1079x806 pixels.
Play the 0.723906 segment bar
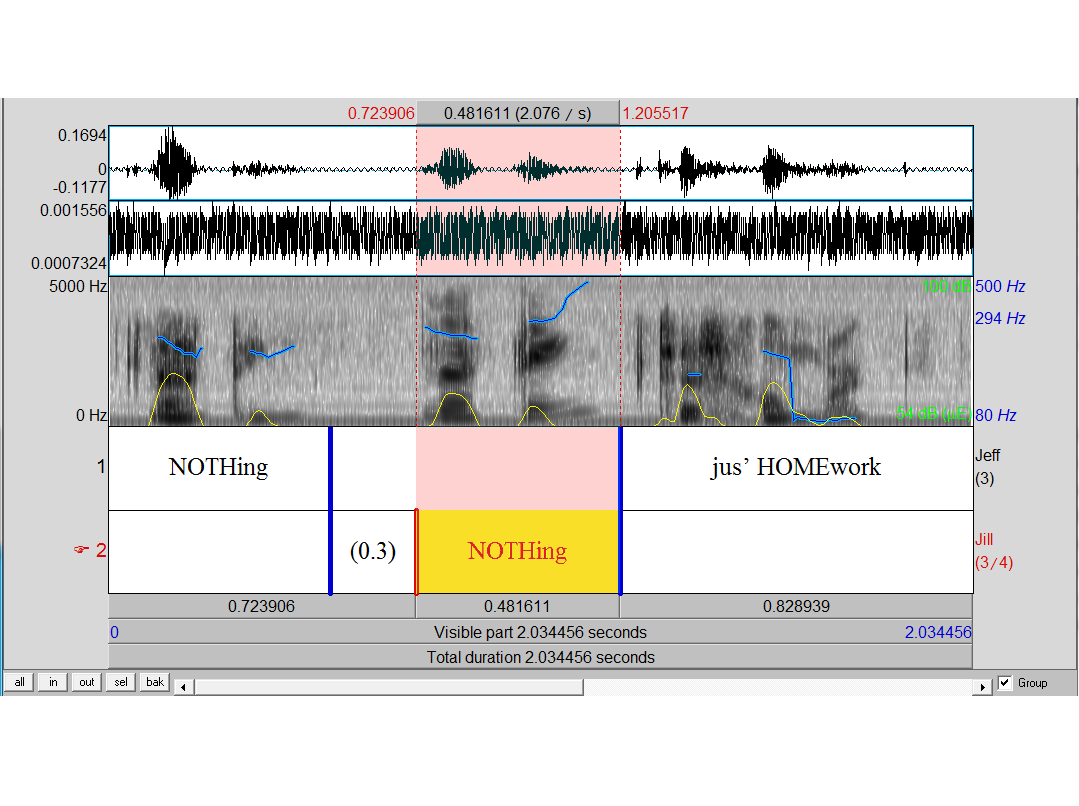(x=261, y=606)
